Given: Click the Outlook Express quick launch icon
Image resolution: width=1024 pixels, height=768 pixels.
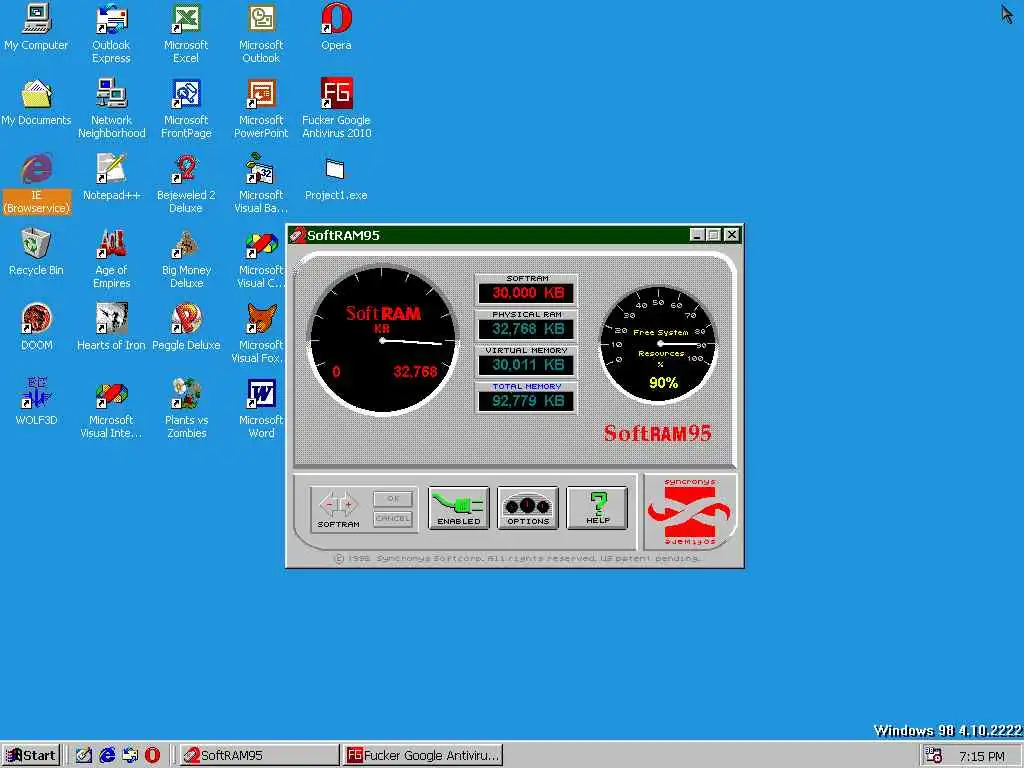Looking at the screenshot, I should (130, 756).
